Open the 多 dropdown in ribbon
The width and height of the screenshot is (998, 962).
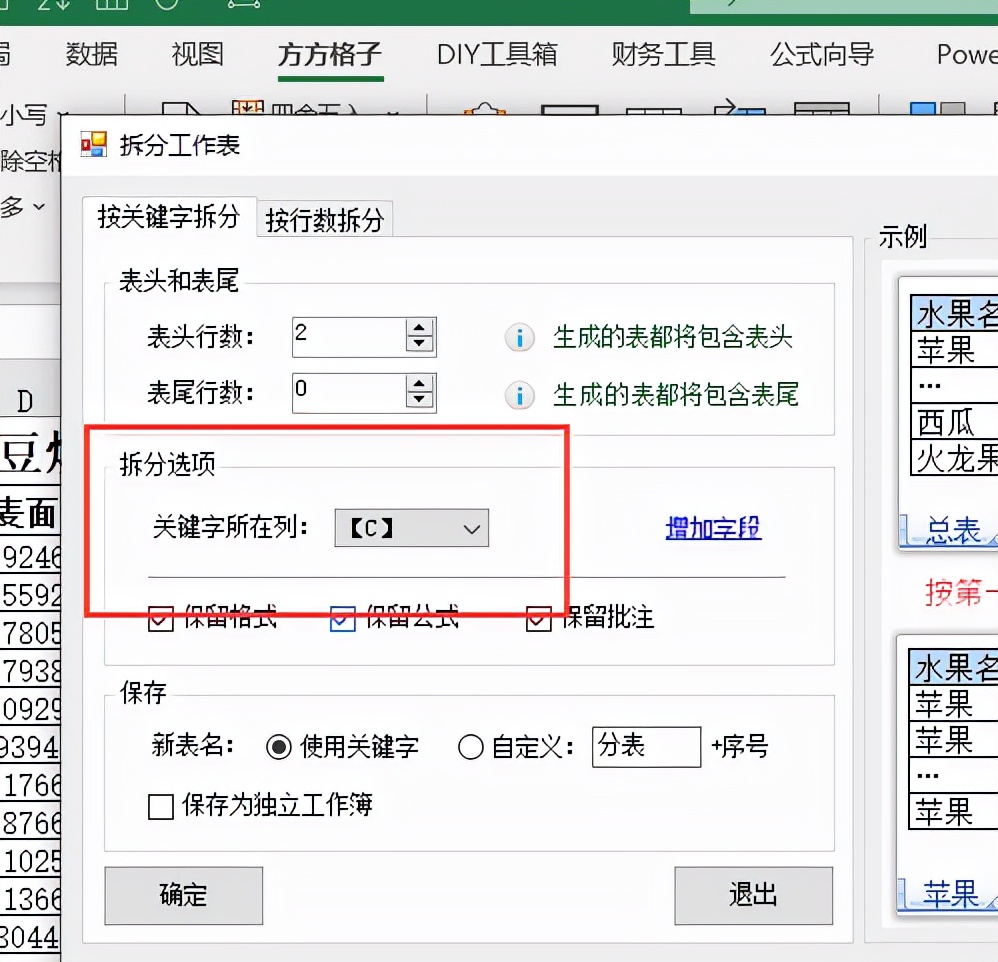coord(23,207)
